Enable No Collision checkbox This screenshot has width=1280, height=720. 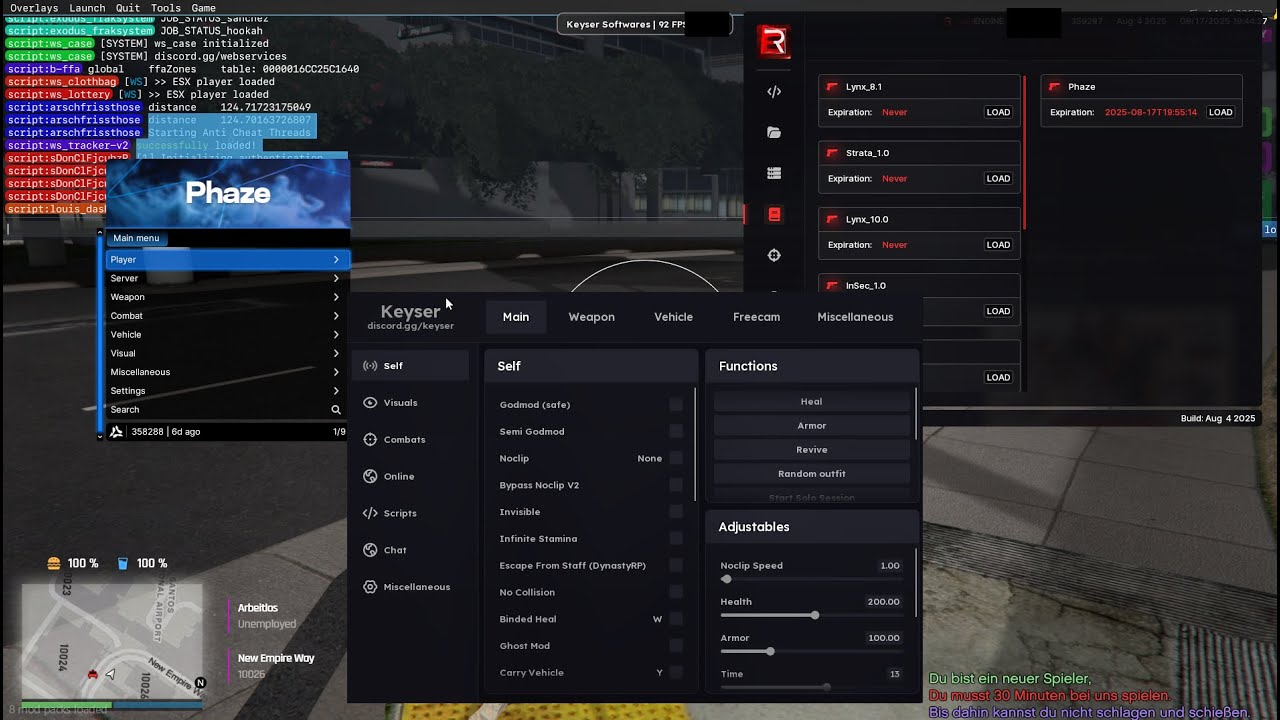676,592
